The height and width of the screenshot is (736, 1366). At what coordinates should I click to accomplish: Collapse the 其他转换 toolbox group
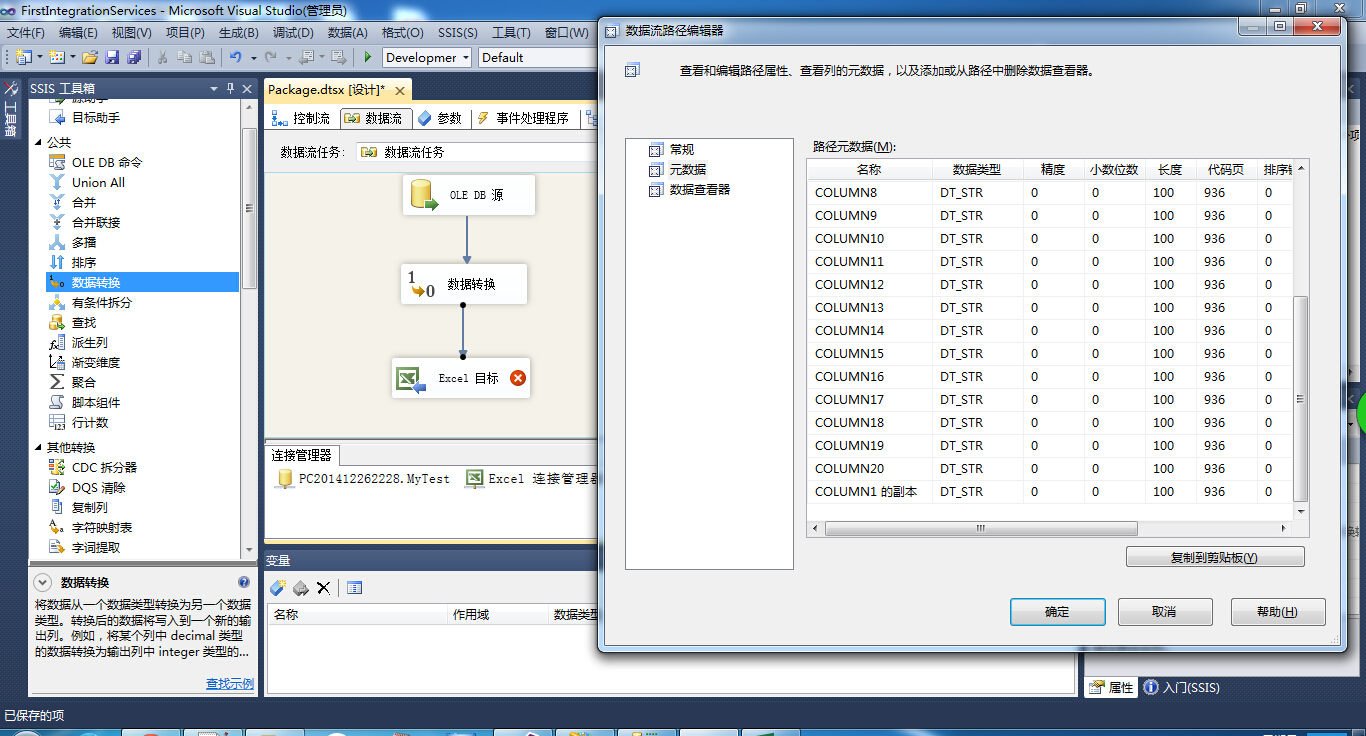pos(39,447)
